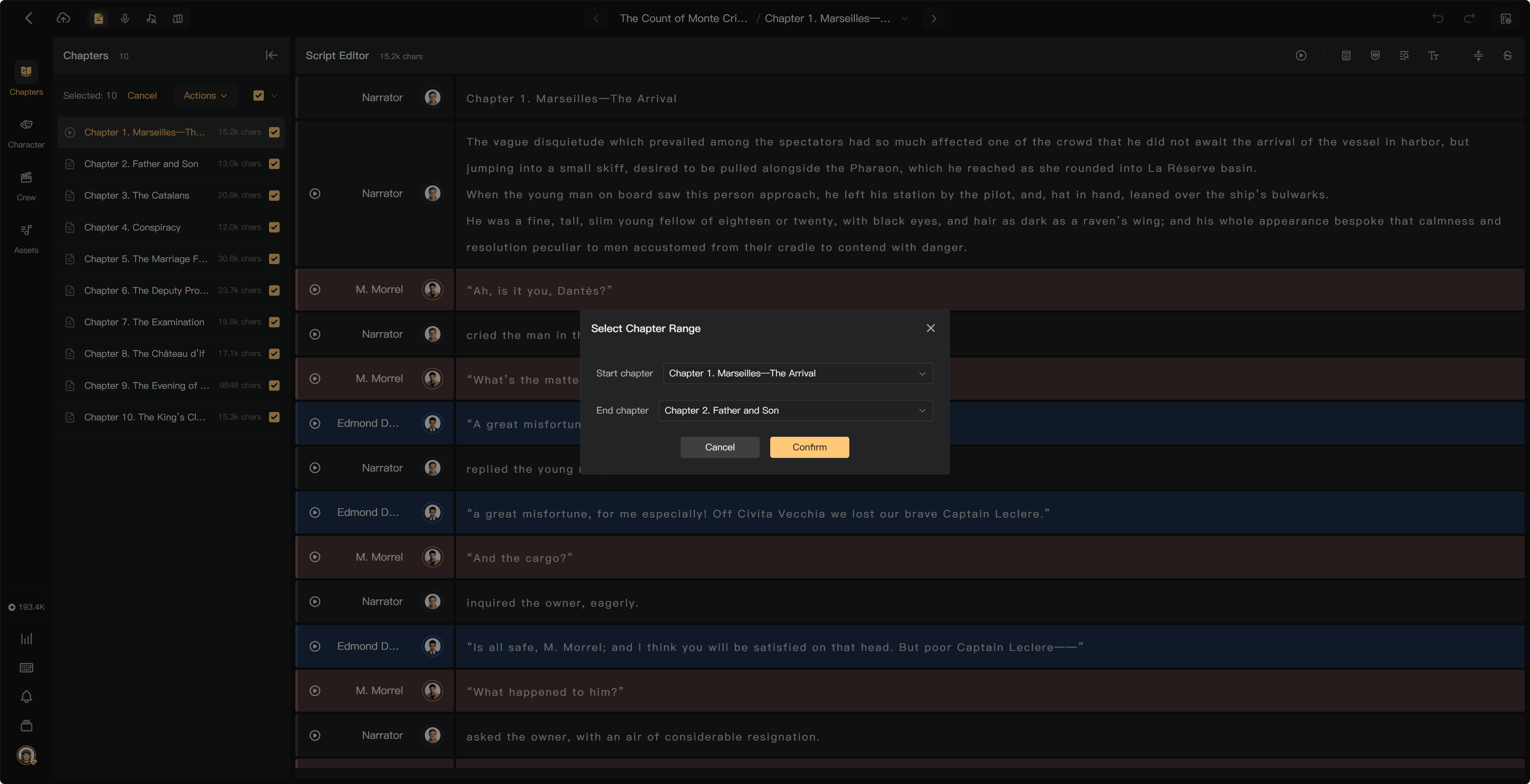Open the Assets sidebar panel
Image resolution: width=1530 pixels, height=784 pixels.
click(x=26, y=238)
